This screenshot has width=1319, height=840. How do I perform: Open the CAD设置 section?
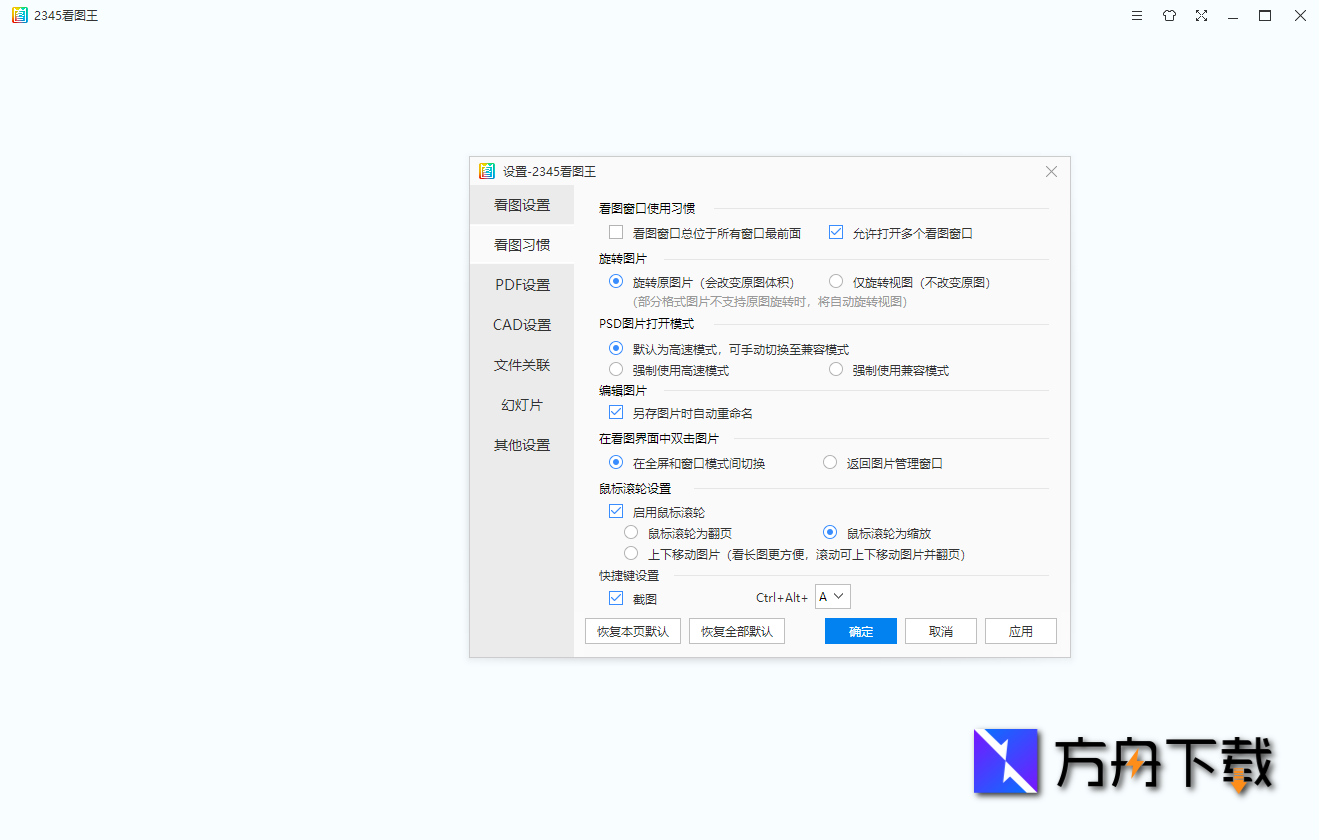(521, 324)
